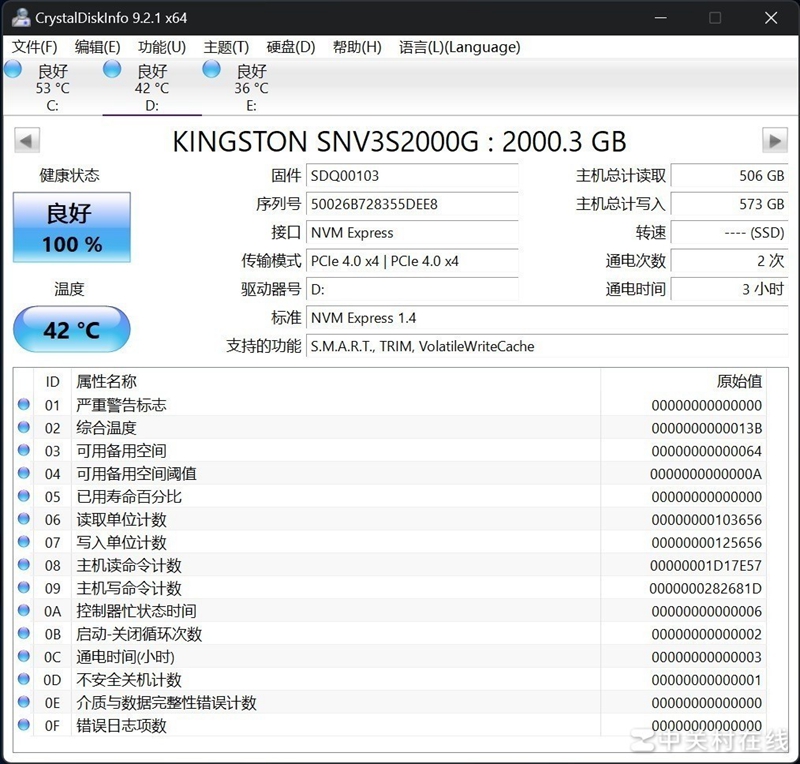Click the supported features field S.M.A.R.T., TRIM
800x764 pixels.
click(x=547, y=347)
